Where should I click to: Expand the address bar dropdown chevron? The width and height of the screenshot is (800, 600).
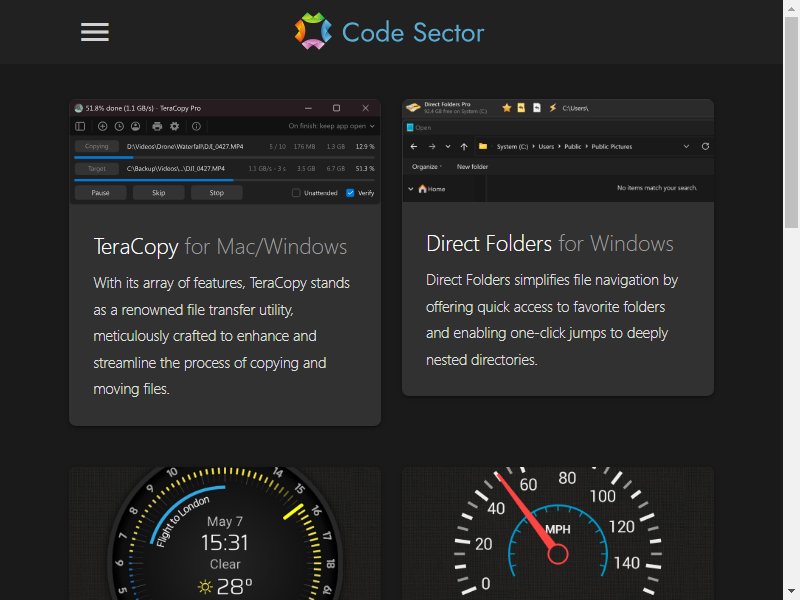tap(686, 146)
